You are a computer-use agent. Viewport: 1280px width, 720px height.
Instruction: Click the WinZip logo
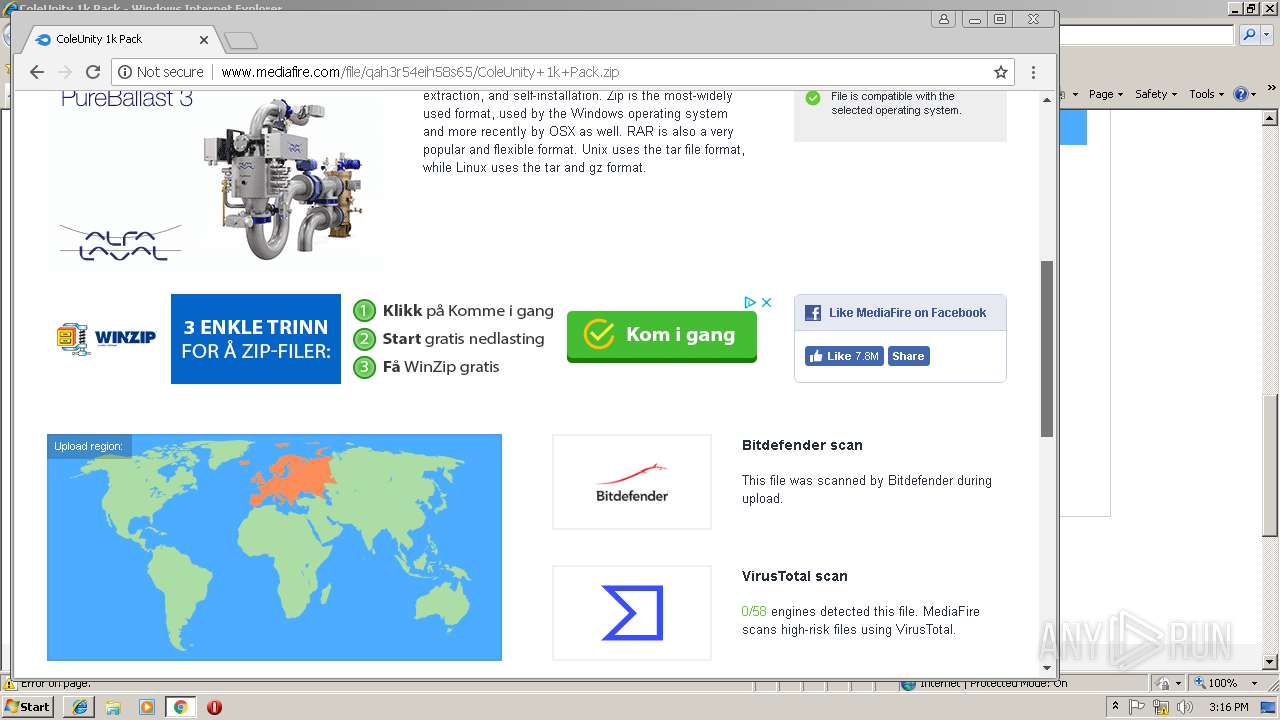(106, 338)
